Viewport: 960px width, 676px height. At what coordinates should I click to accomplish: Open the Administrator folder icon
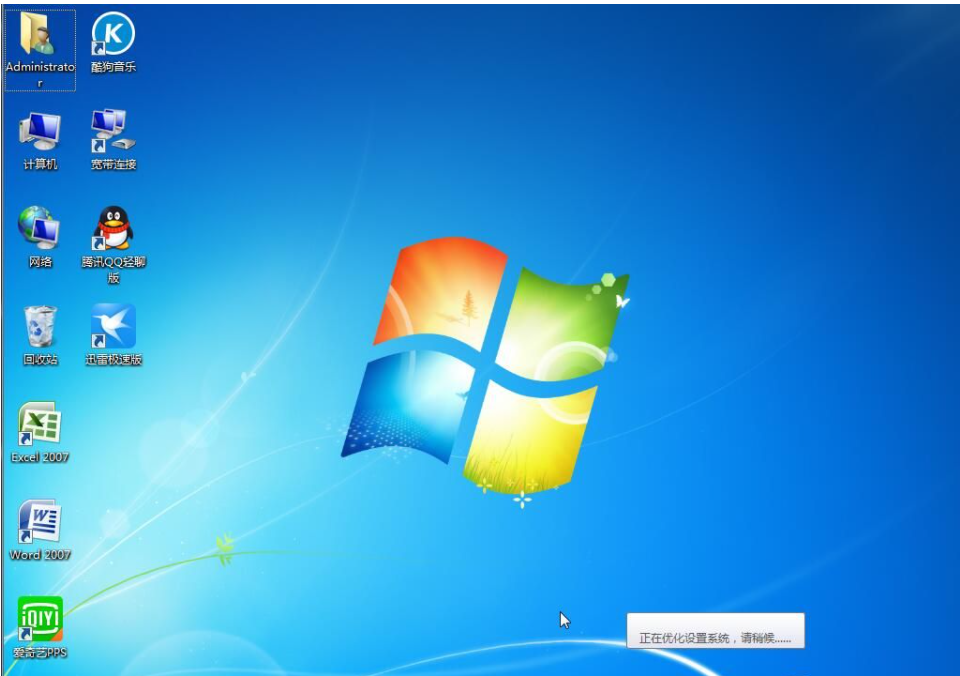point(40,35)
